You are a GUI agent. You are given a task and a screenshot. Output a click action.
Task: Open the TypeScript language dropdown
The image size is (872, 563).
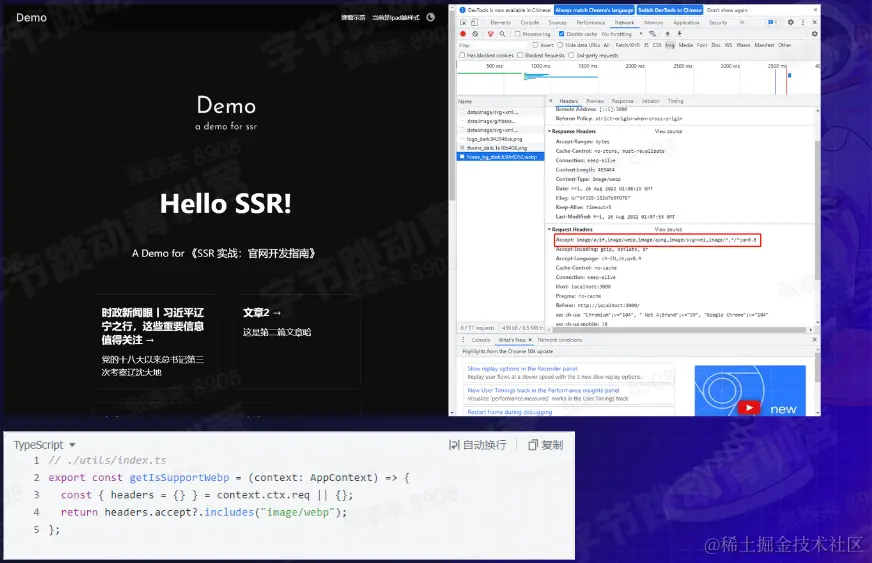[44, 445]
